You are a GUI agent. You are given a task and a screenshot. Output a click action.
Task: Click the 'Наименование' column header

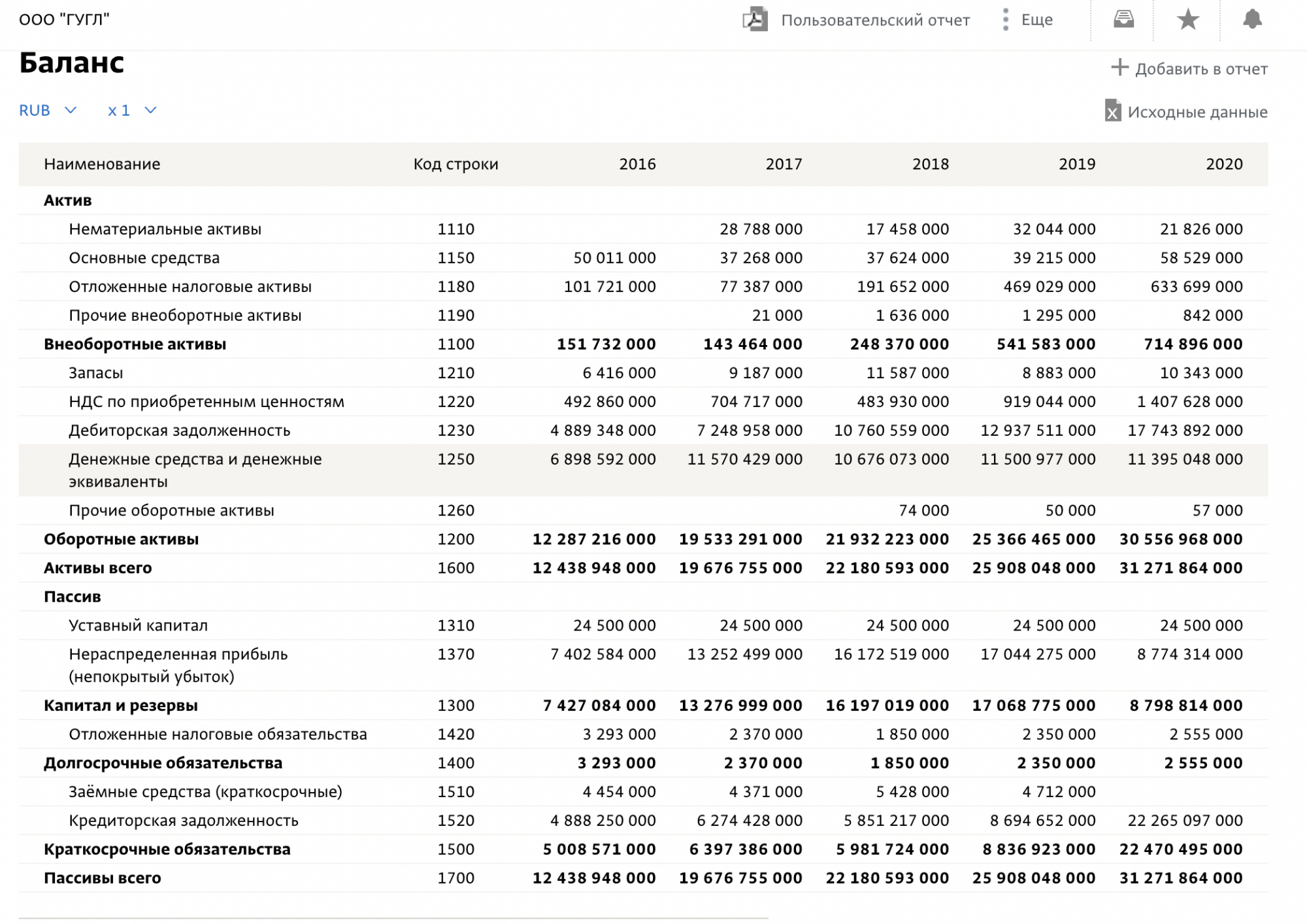coord(102,164)
